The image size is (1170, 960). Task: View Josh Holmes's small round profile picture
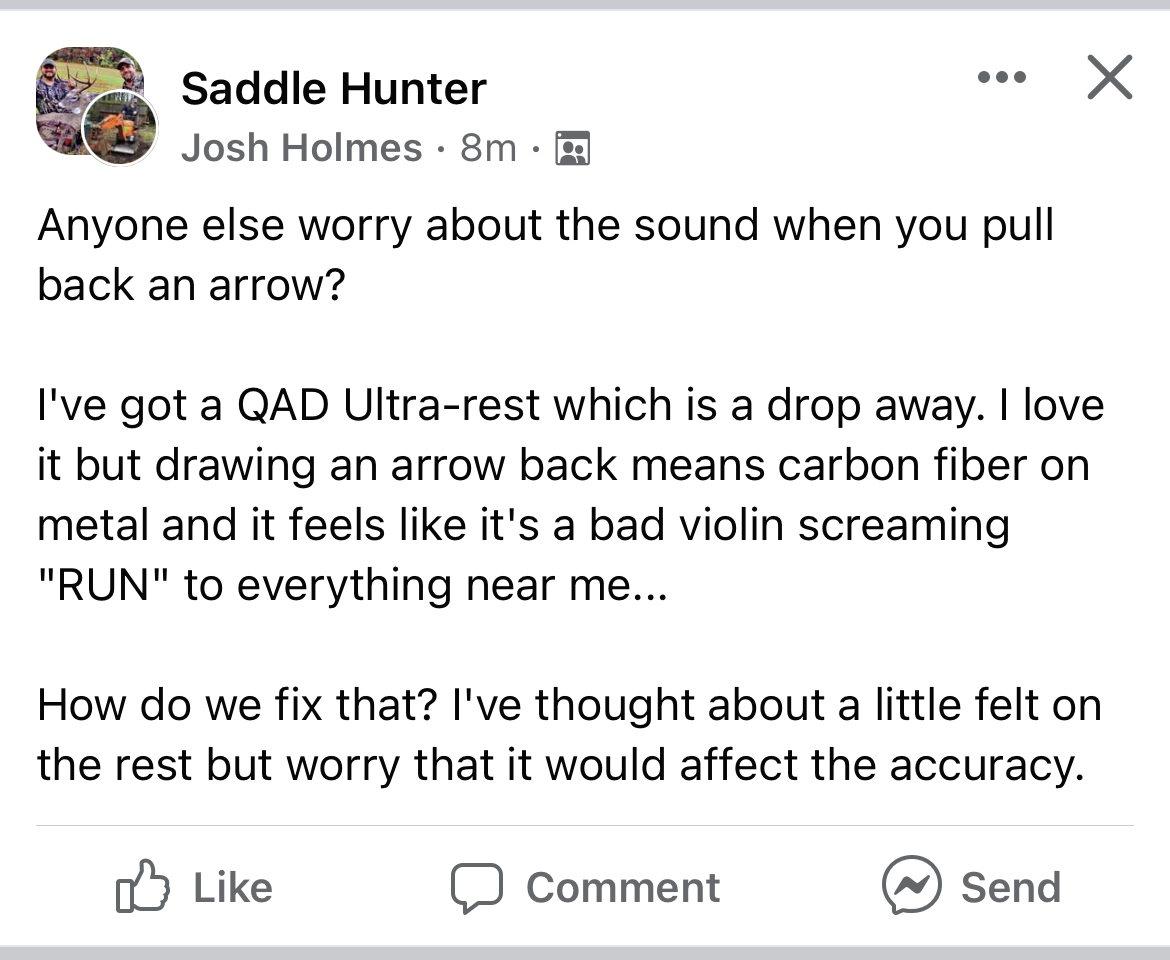120,128
